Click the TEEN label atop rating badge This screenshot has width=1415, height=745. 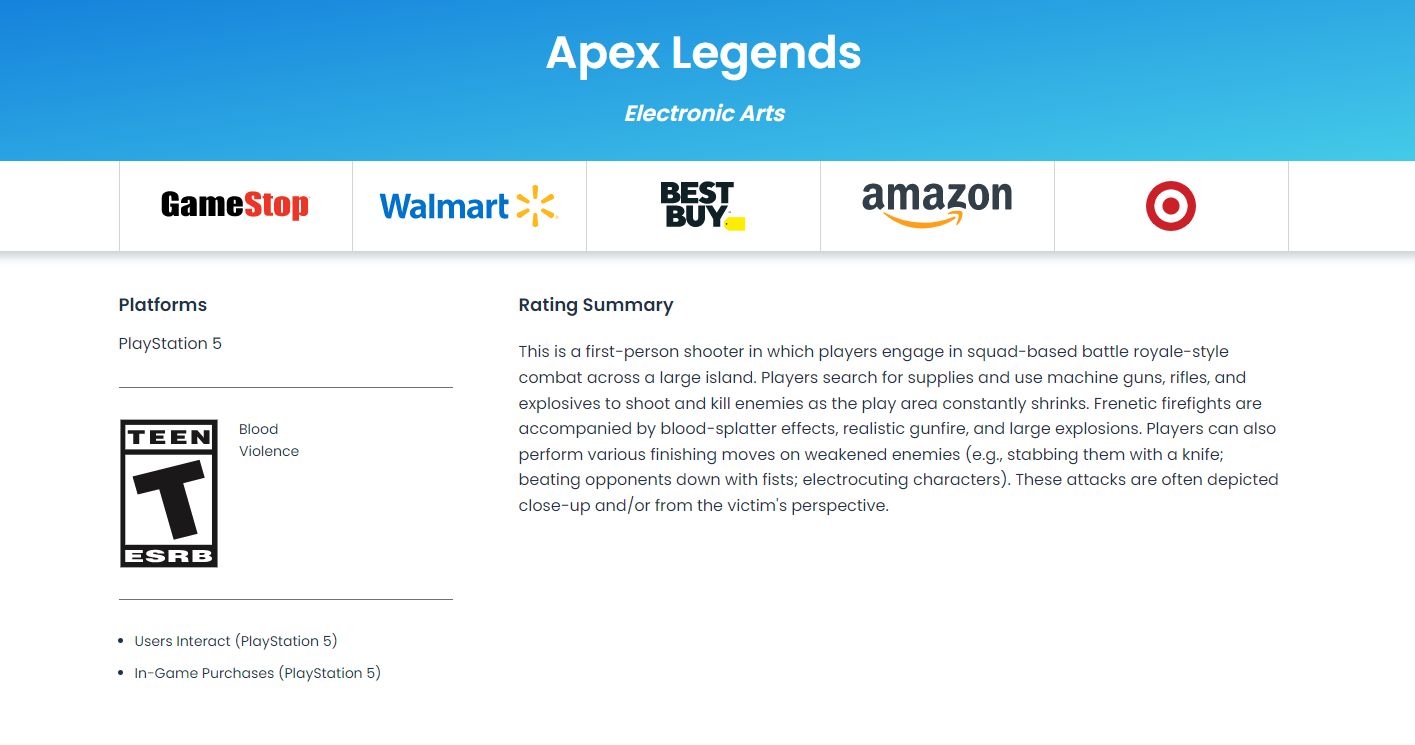coord(169,437)
